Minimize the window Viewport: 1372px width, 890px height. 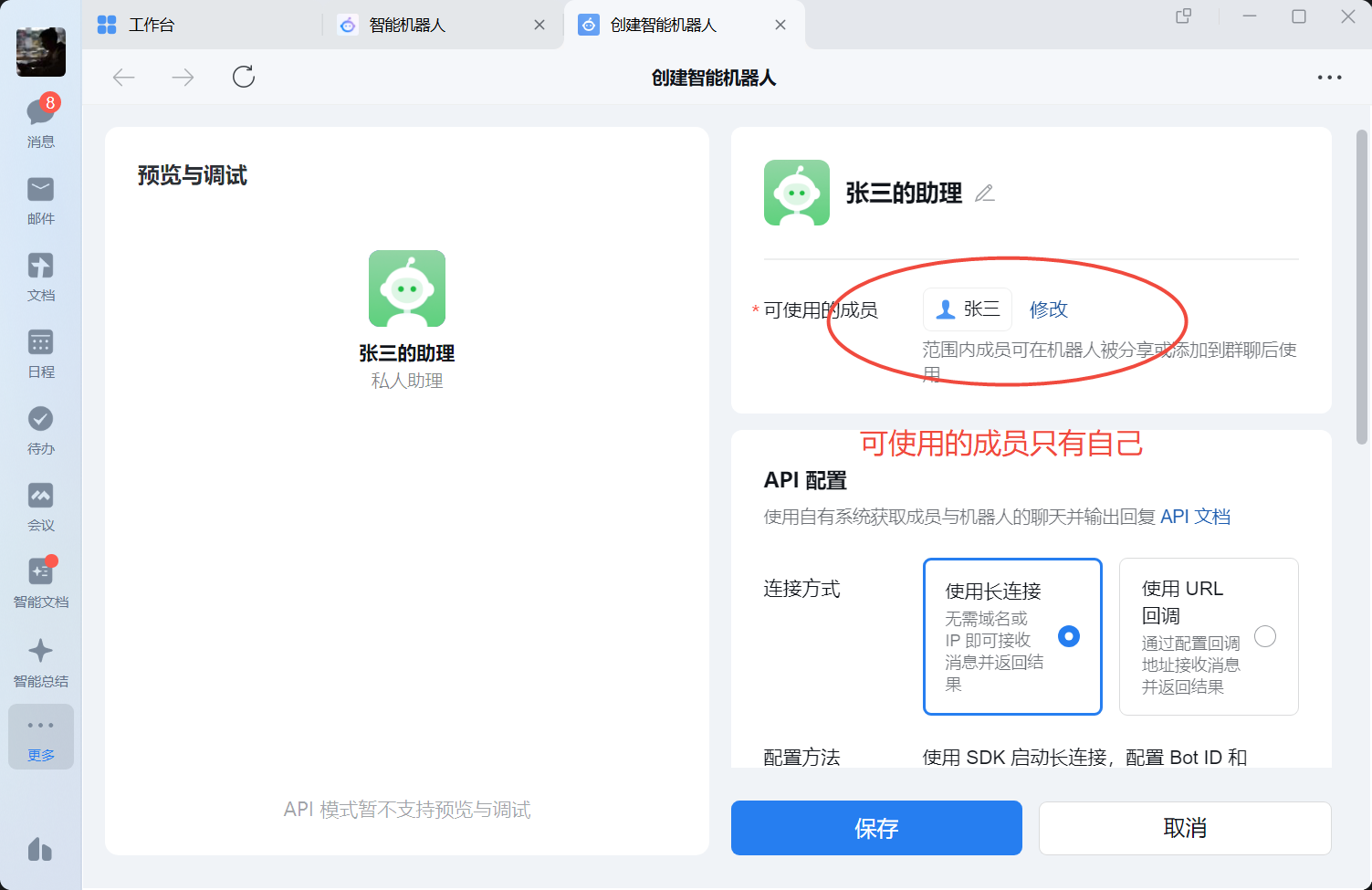click(1250, 16)
